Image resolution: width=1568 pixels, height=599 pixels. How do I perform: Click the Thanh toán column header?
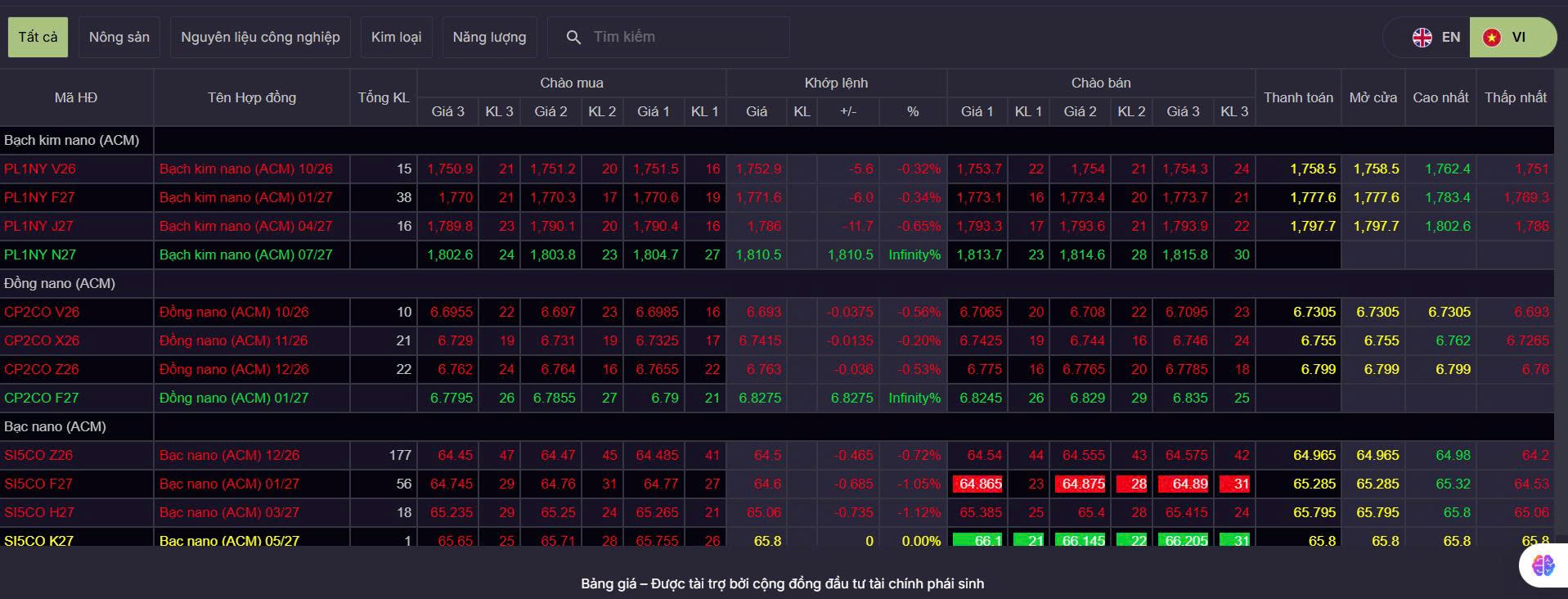1298,97
